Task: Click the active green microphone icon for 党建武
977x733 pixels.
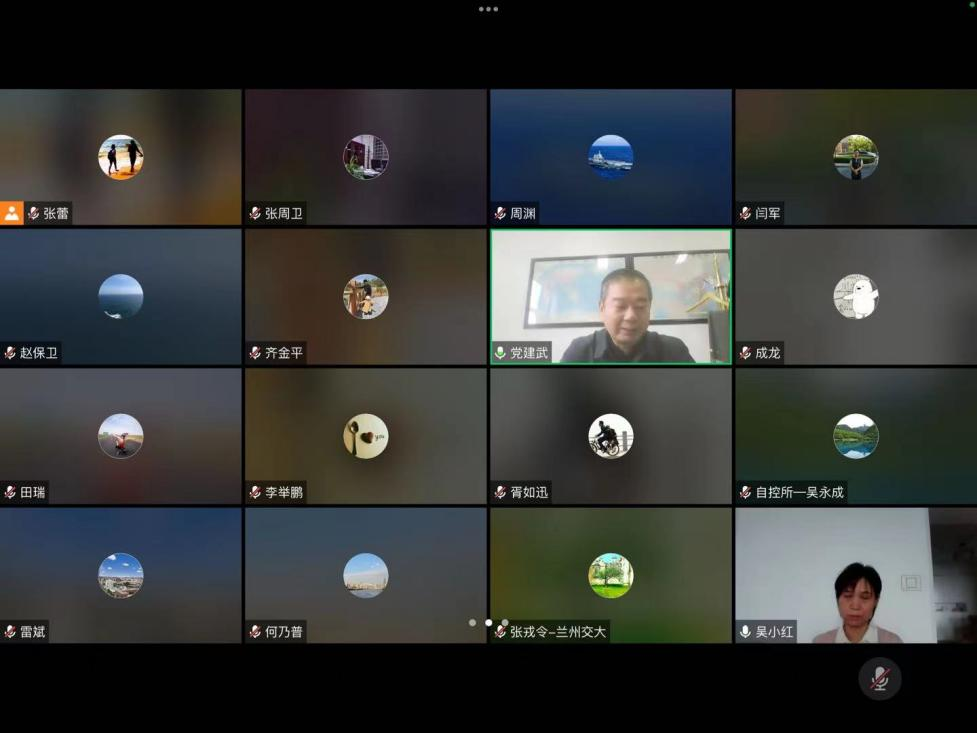Action: pyautogui.click(x=500, y=353)
